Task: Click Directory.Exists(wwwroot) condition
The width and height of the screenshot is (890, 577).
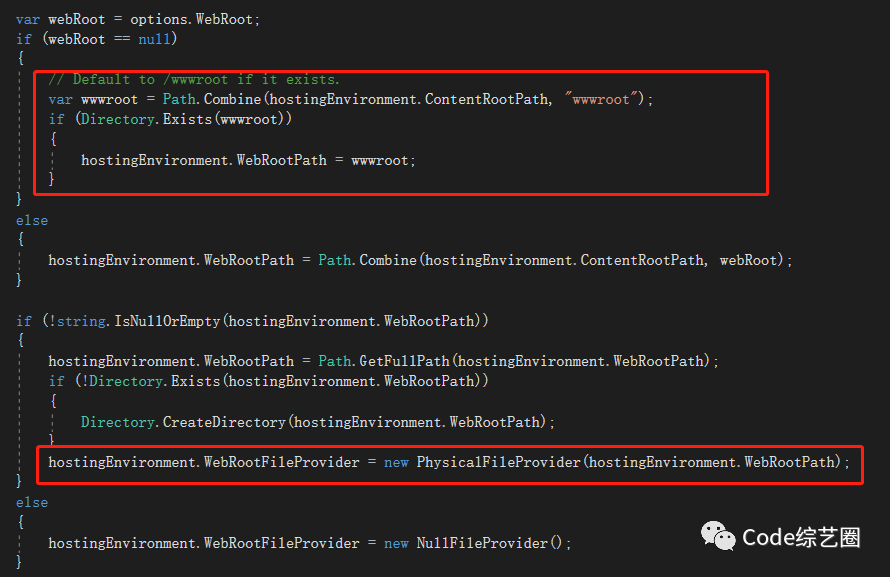Action: tap(183, 119)
